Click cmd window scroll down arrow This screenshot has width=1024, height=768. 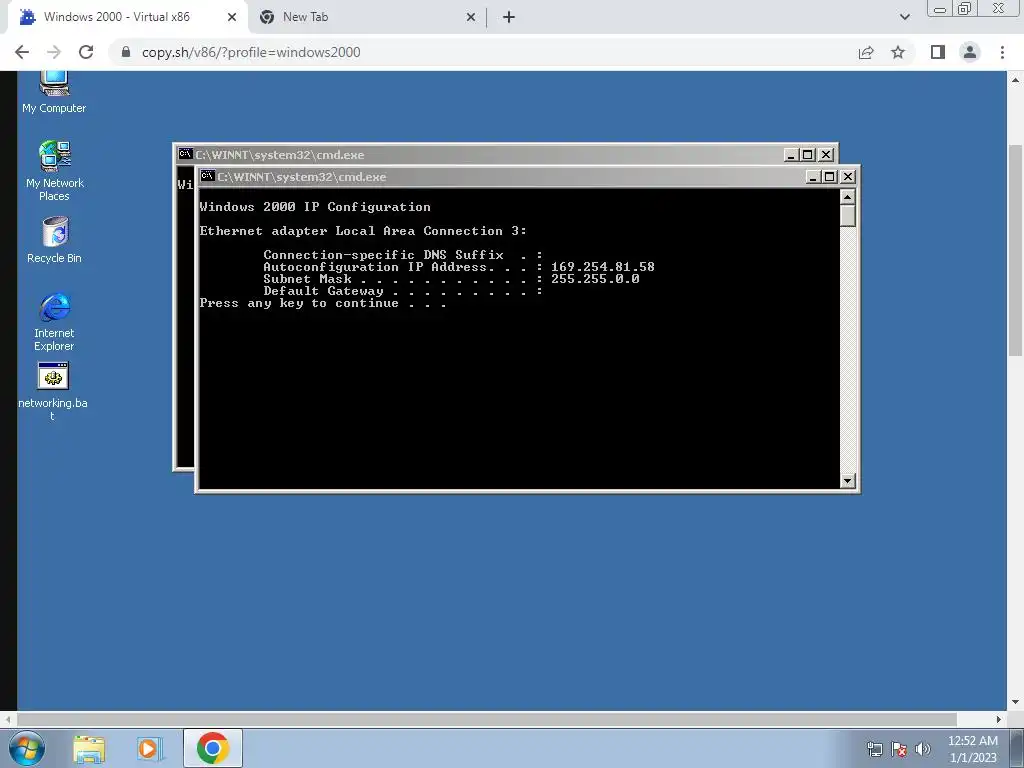(847, 481)
